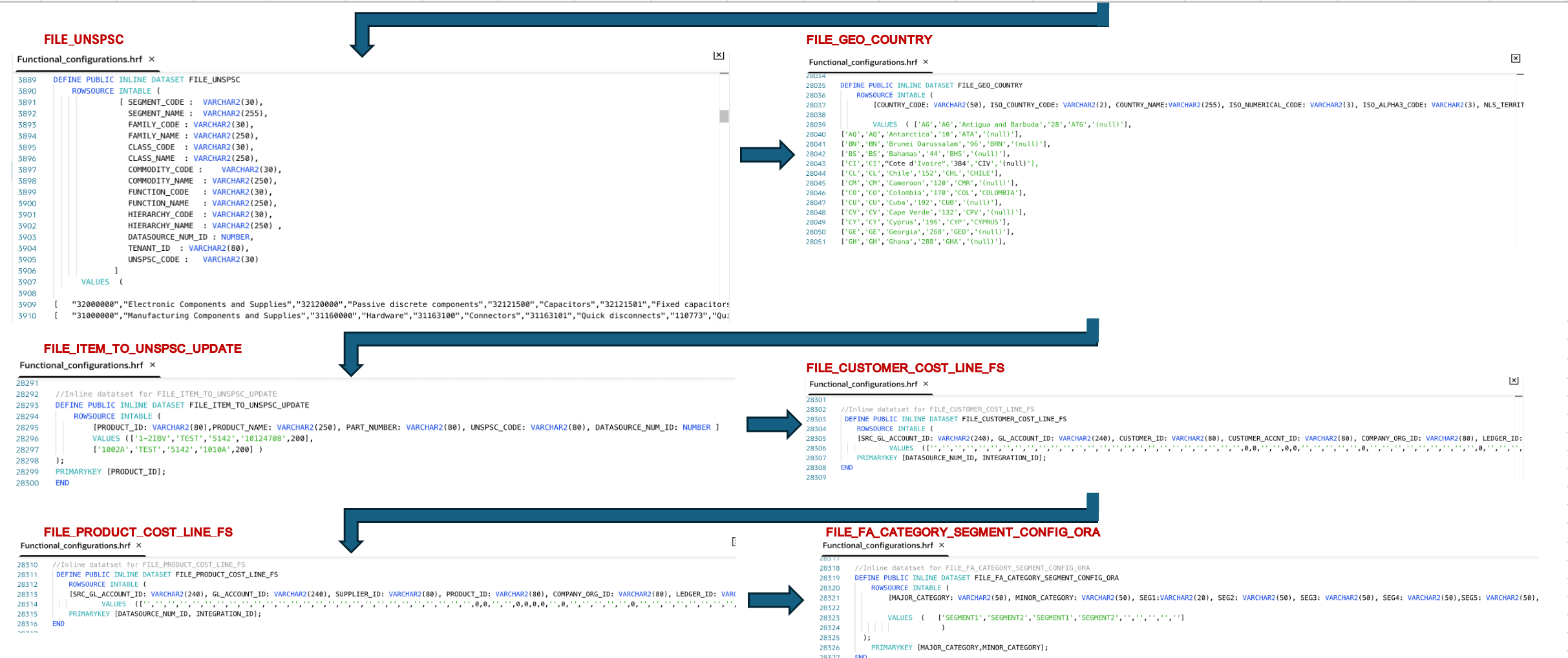Click comment '//Inline datatset for FILE_PRODUCT_COST_LINE_FS'
The height and width of the screenshot is (658, 1568).
[x=149, y=564]
